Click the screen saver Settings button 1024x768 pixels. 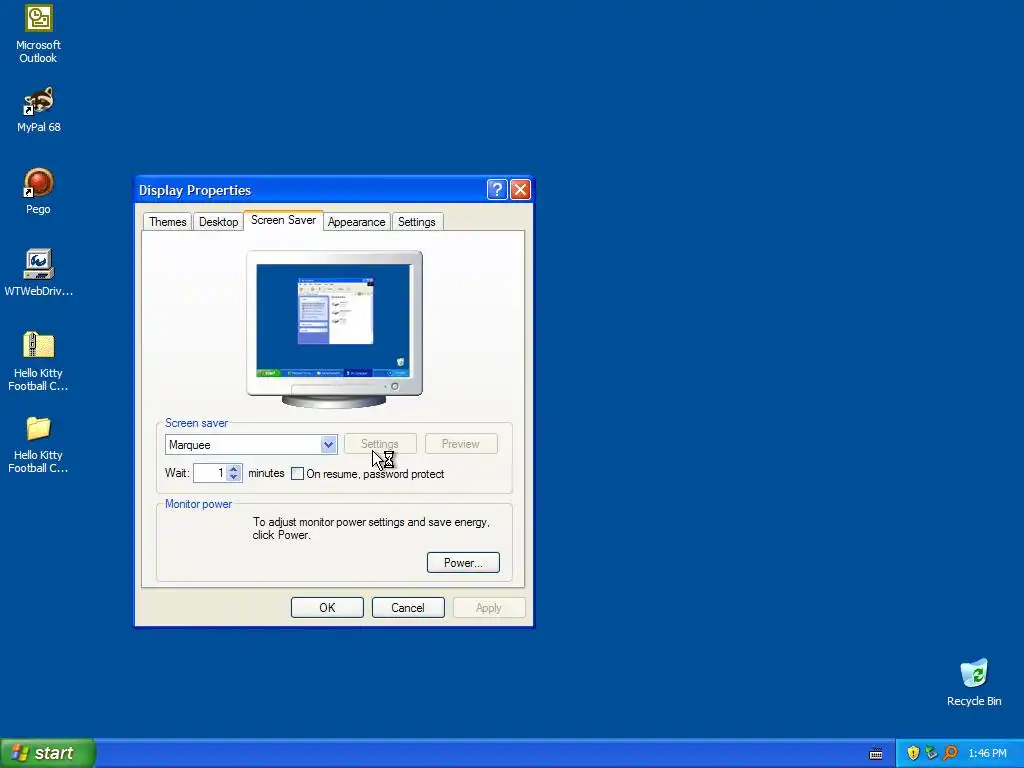380,444
